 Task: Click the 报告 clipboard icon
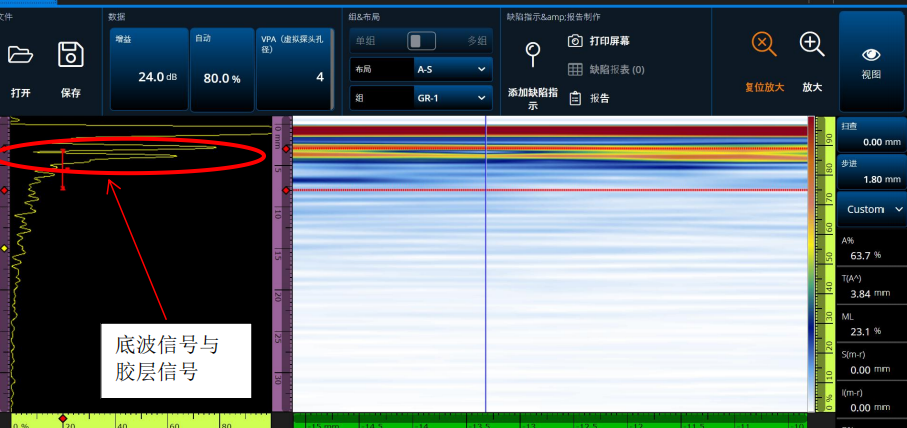click(x=575, y=98)
